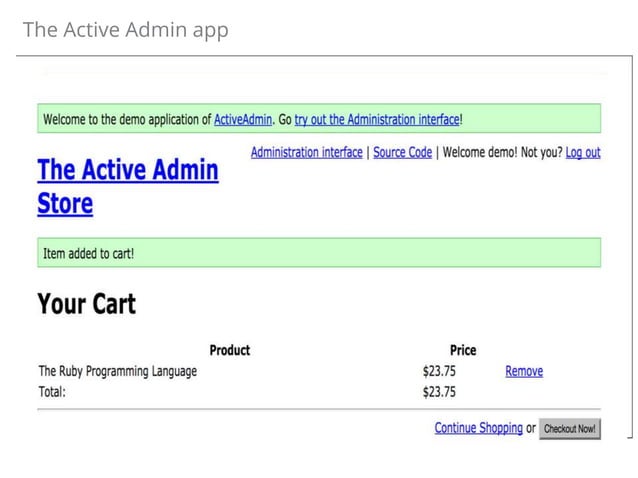This screenshot has width=638, height=478.
Task: Click "try out the Administration interface" banner link
Action: pyautogui.click(x=377, y=120)
